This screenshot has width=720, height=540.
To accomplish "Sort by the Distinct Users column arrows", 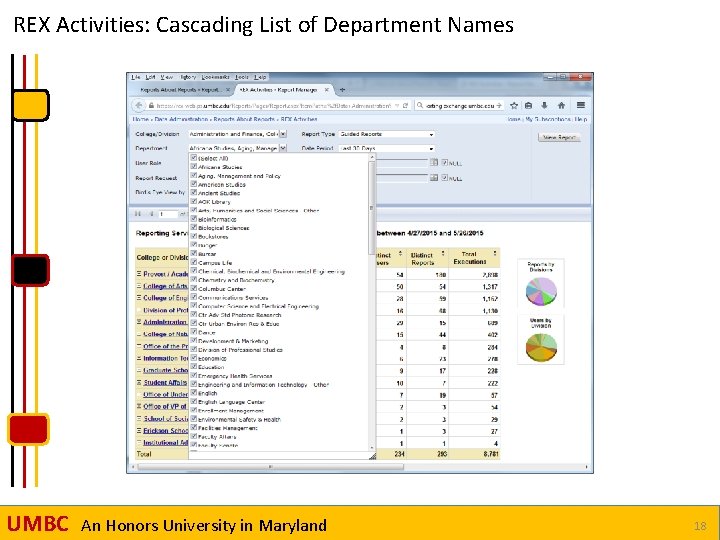I will point(400,253).
